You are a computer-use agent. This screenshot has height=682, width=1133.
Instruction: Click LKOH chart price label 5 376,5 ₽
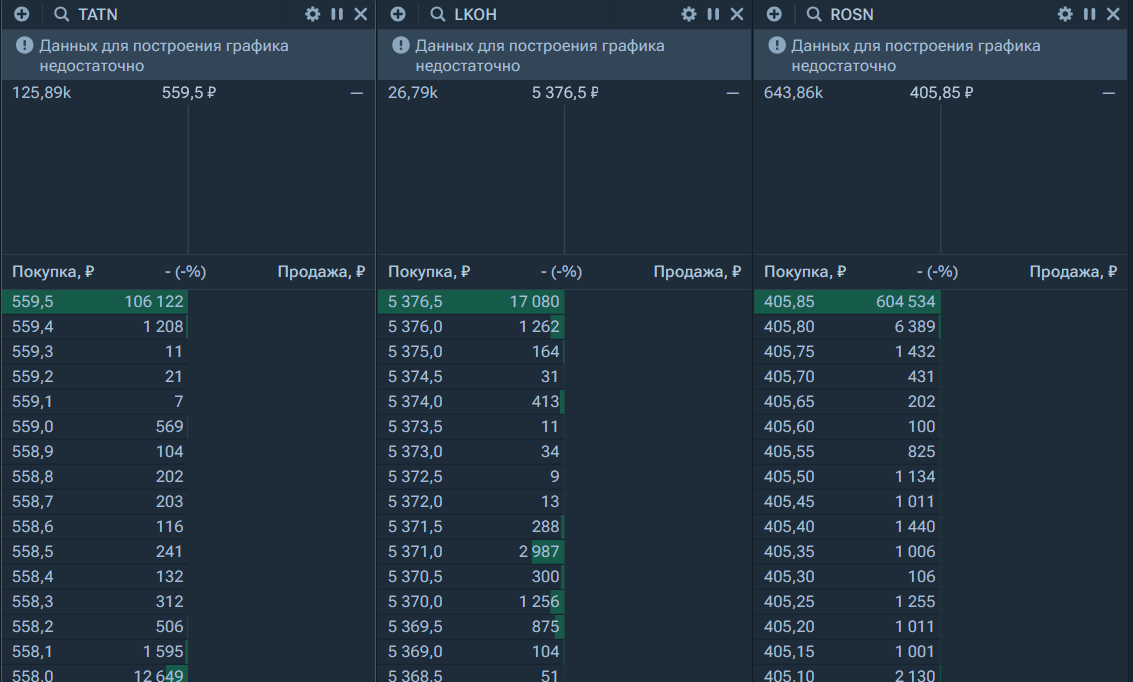tap(565, 93)
